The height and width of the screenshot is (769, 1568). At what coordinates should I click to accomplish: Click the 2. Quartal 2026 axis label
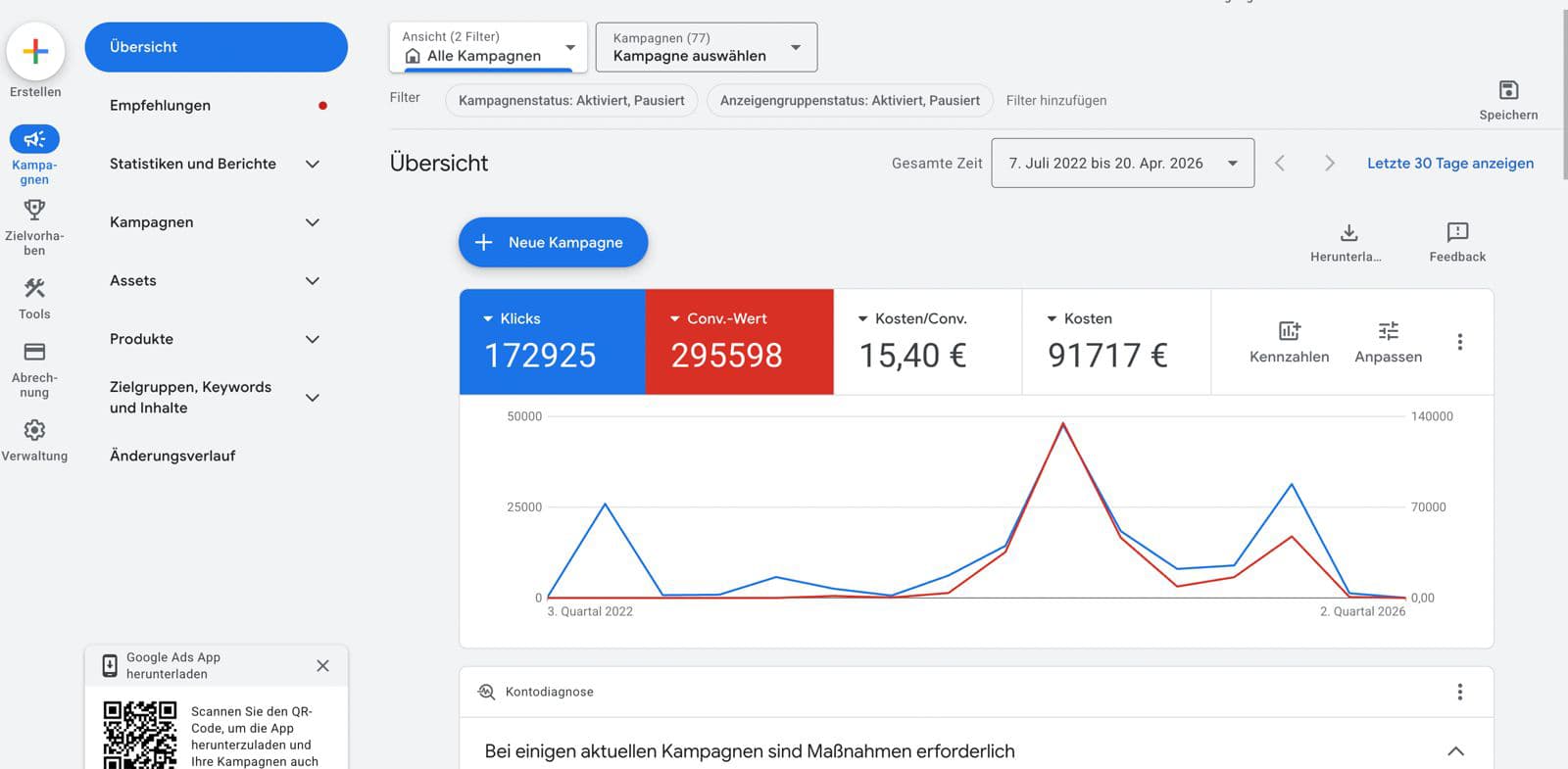[1362, 611]
